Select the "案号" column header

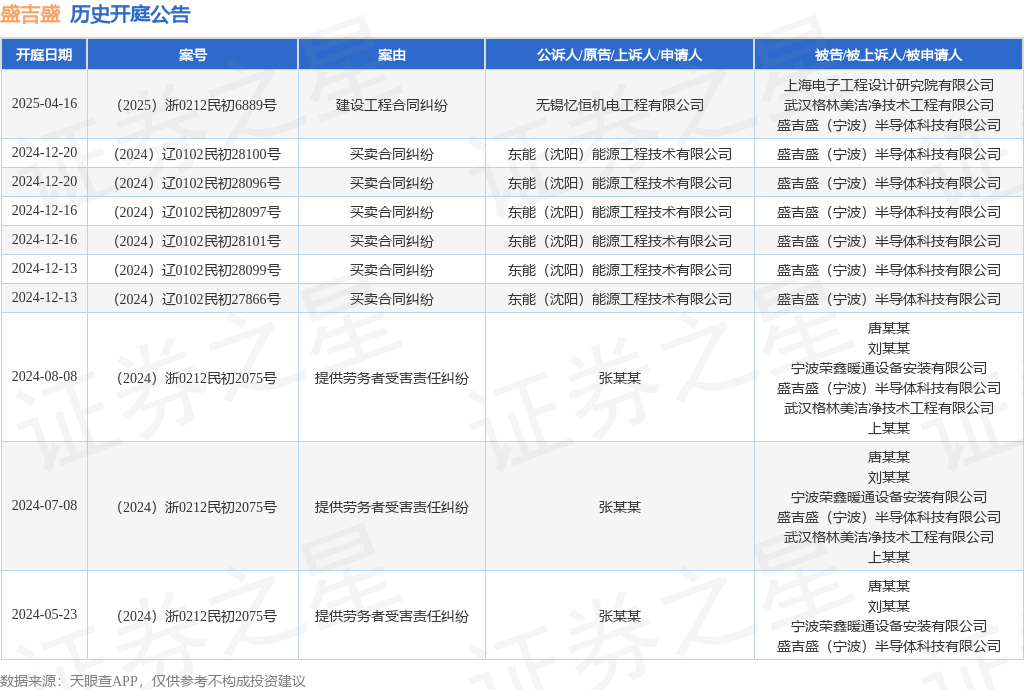click(x=193, y=55)
